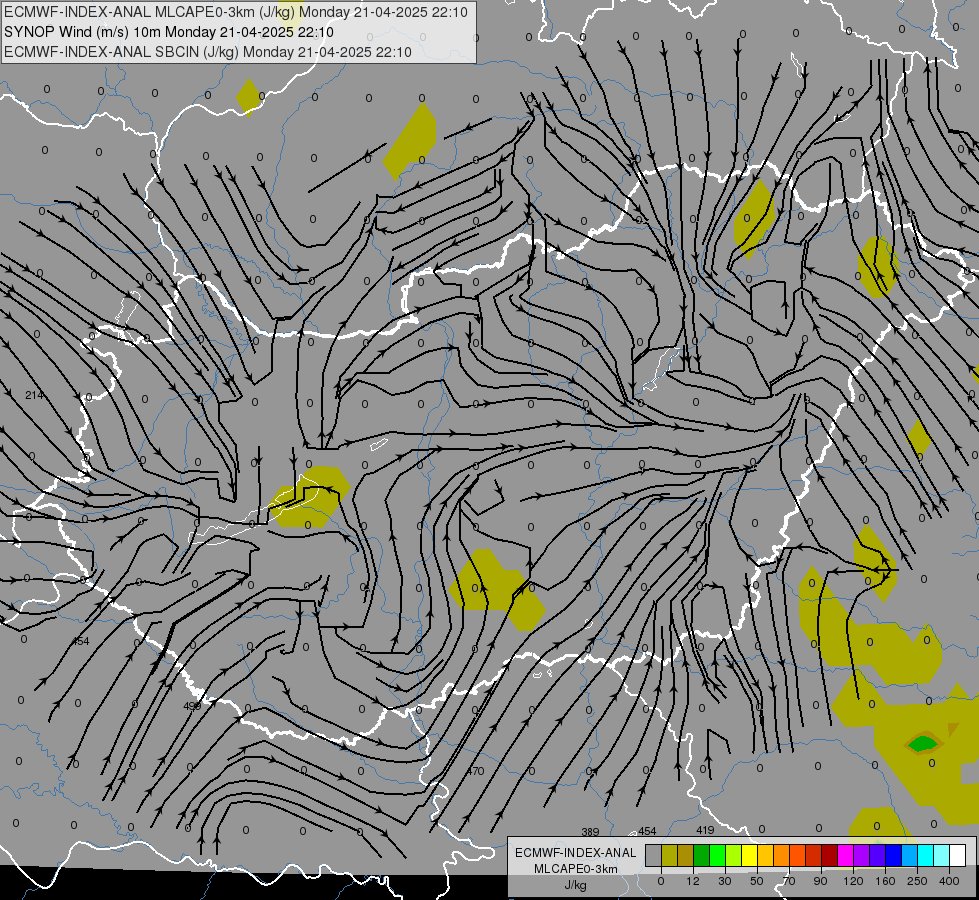Click the legend tick value '50'
The height and width of the screenshot is (900, 979).
coord(757,881)
